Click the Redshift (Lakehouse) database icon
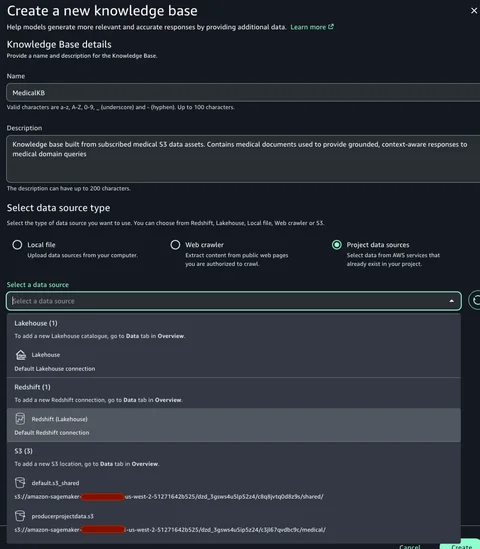 coord(20,419)
